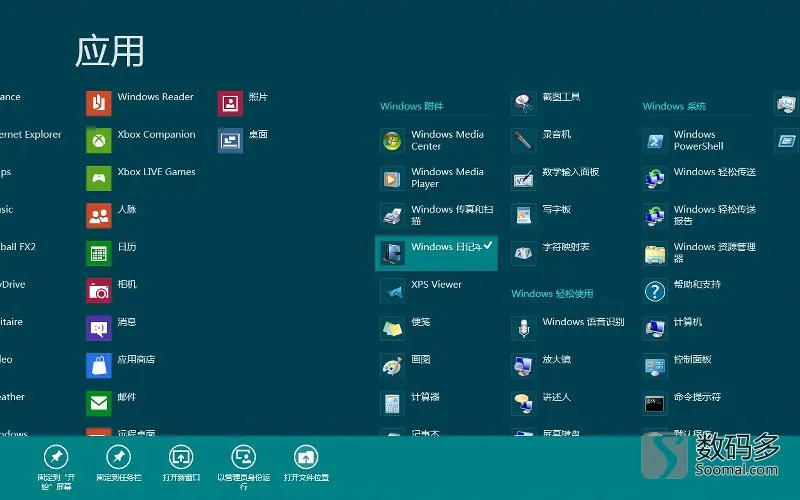Viewport: 800px width, 500px height.
Task: Open Windows Reader app
Action: pyautogui.click(x=140, y=103)
